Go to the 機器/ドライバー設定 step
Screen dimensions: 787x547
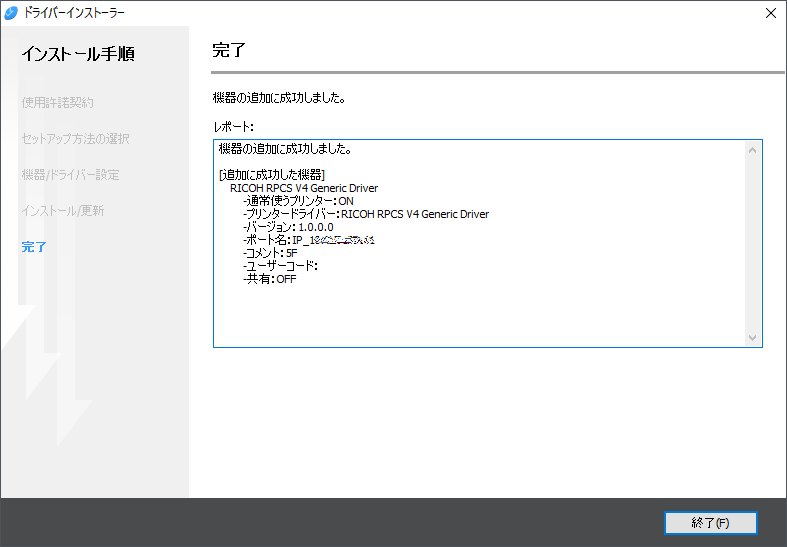coord(70,175)
